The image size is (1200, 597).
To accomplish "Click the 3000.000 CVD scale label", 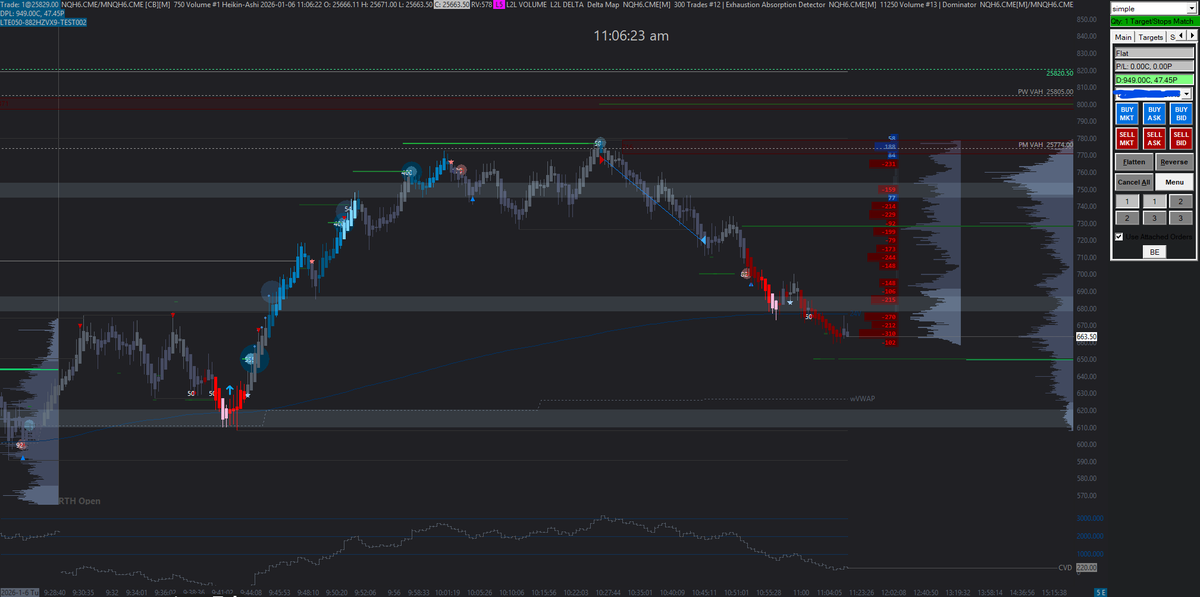I will pyautogui.click(x=1088, y=518).
